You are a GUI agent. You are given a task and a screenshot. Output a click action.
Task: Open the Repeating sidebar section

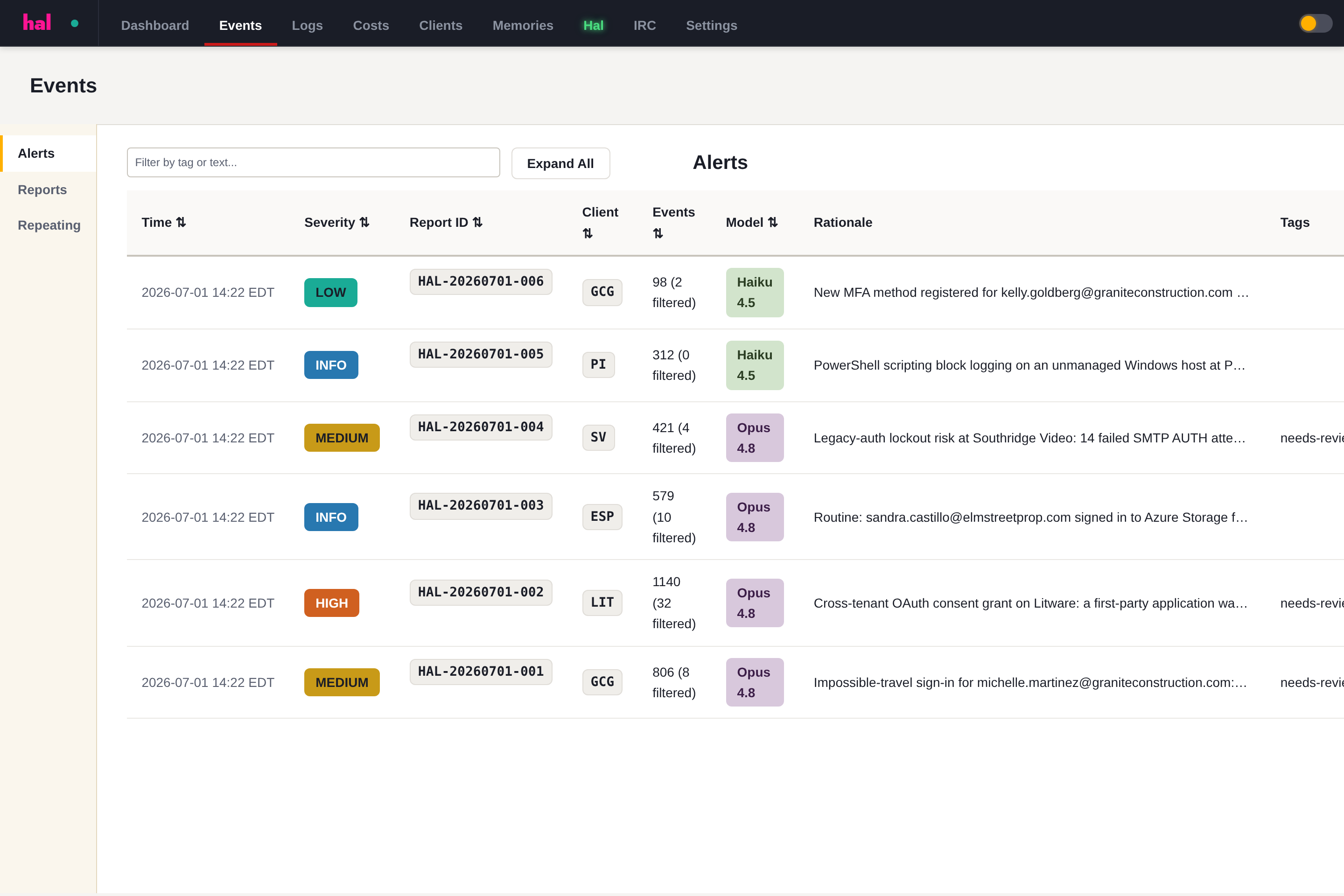click(49, 225)
